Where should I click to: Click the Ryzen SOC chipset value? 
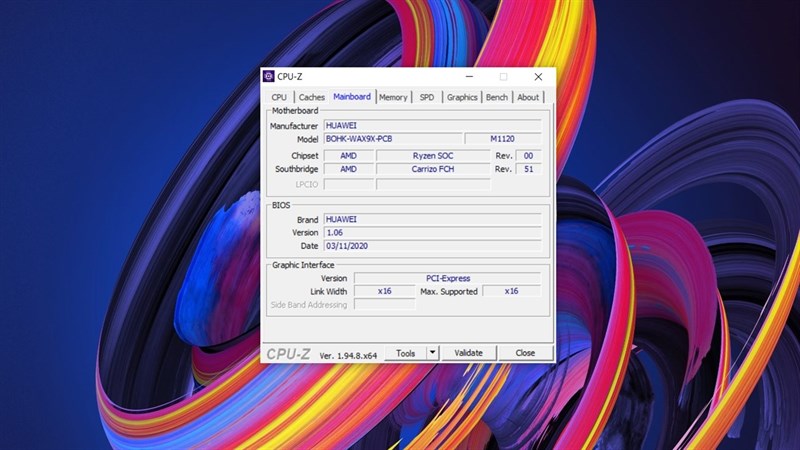pyautogui.click(x=433, y=156)
